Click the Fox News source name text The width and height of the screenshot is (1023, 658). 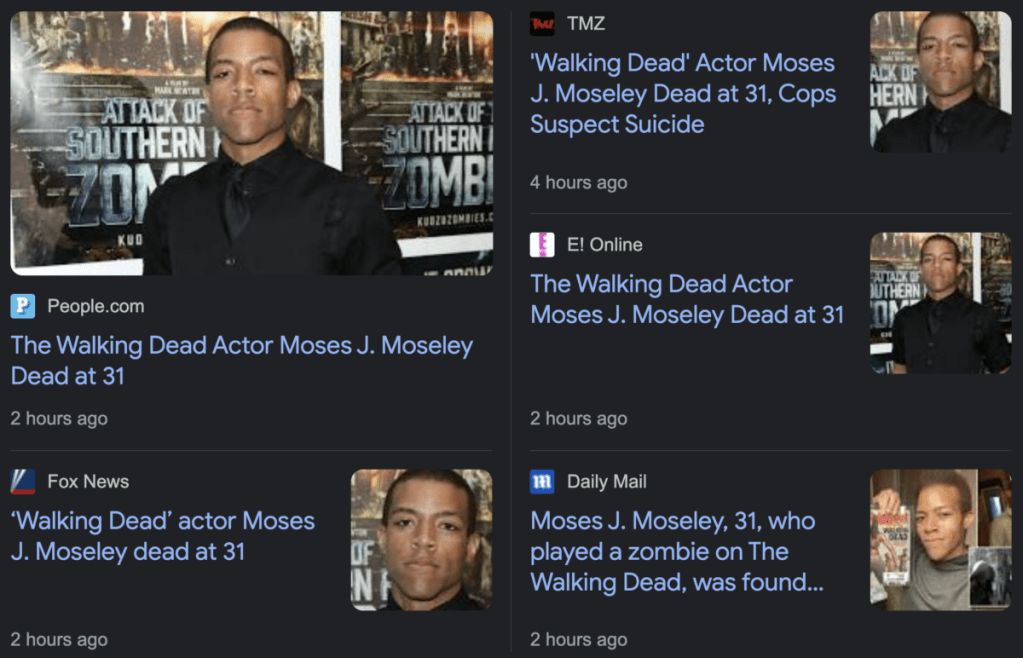click(x=88, y=481)
